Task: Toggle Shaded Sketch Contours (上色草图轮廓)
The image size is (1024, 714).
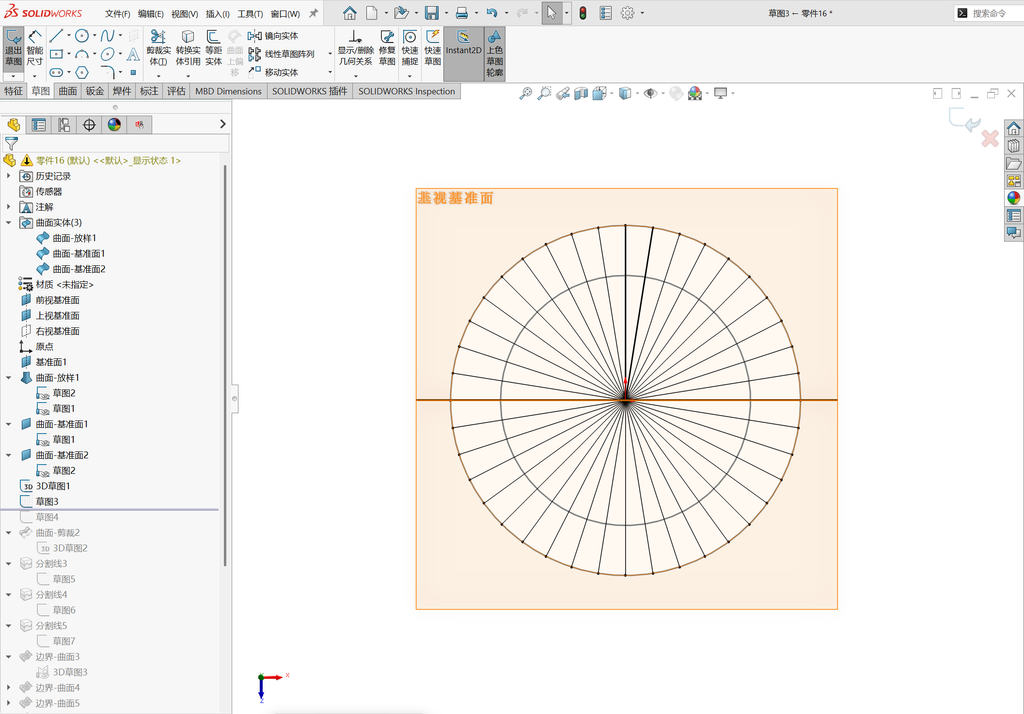Action: [494, 54]
